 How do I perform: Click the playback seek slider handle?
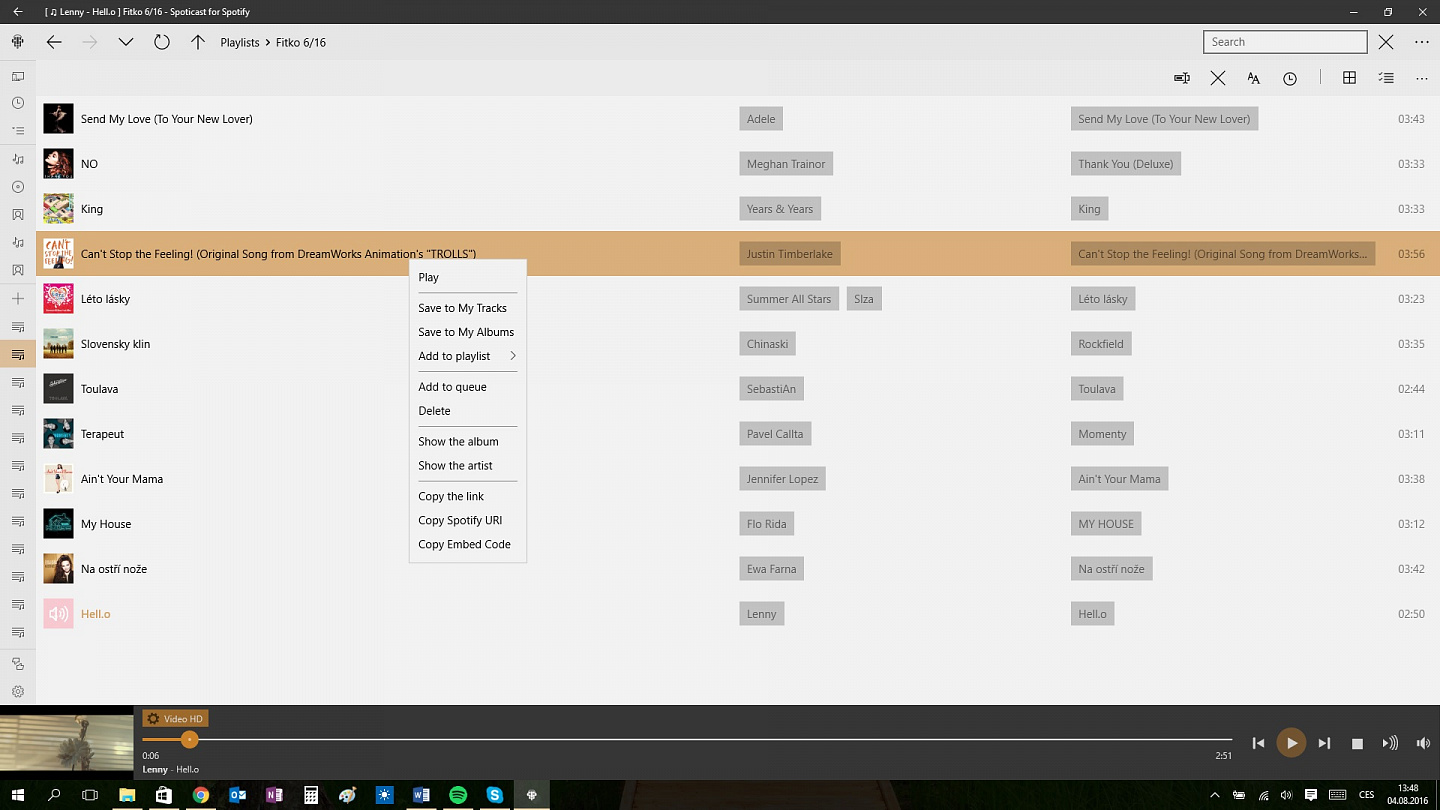(189, 740)
